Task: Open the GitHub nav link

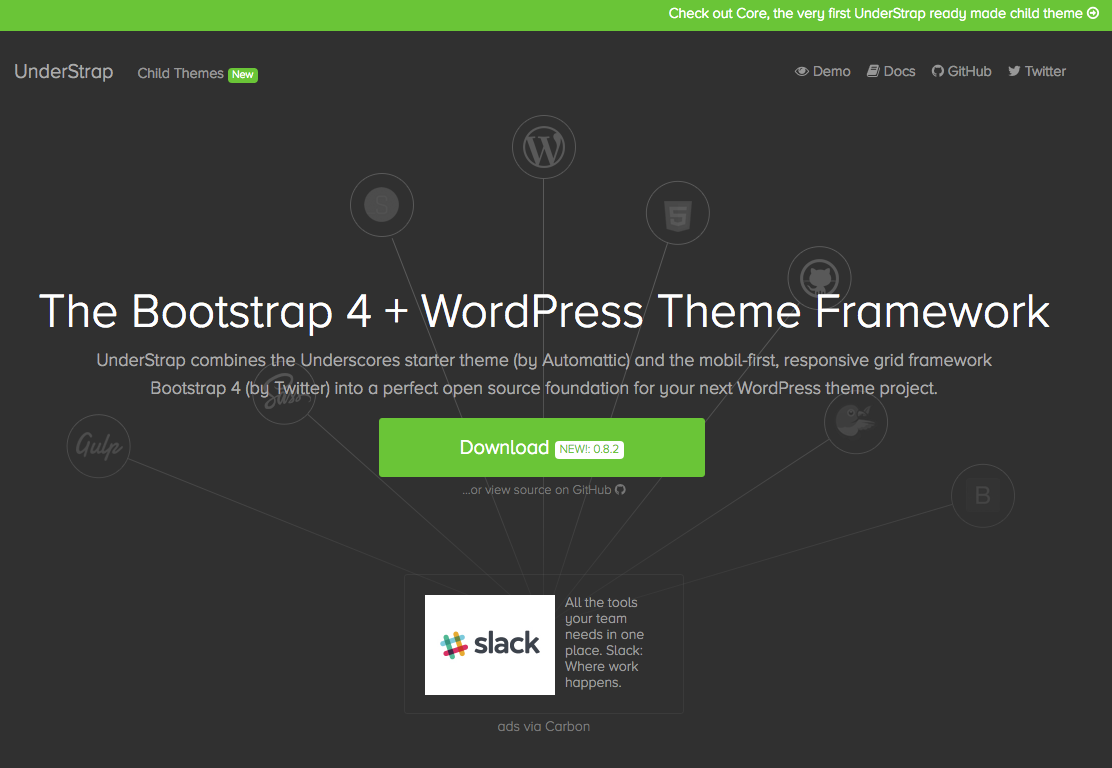Action: (961, 71)
